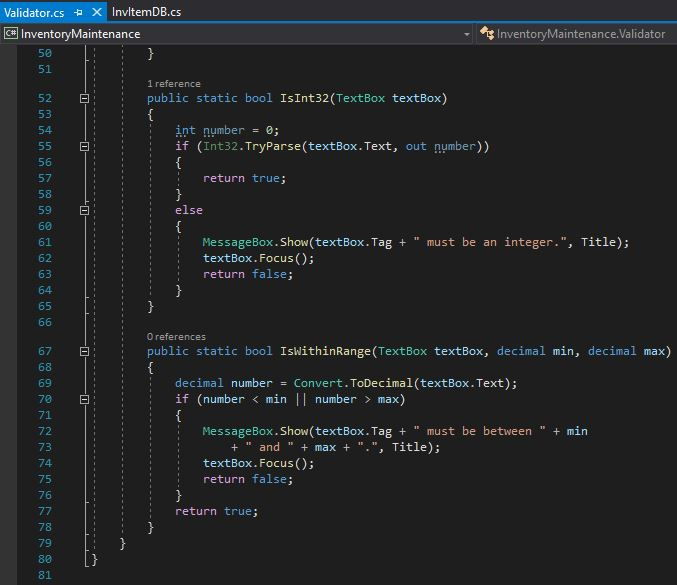Click the class icon next to InventoryMaintenance.Validator
The height and width of the screenshot is (585, 677).
pyautogui.click(x=487, y=33)
